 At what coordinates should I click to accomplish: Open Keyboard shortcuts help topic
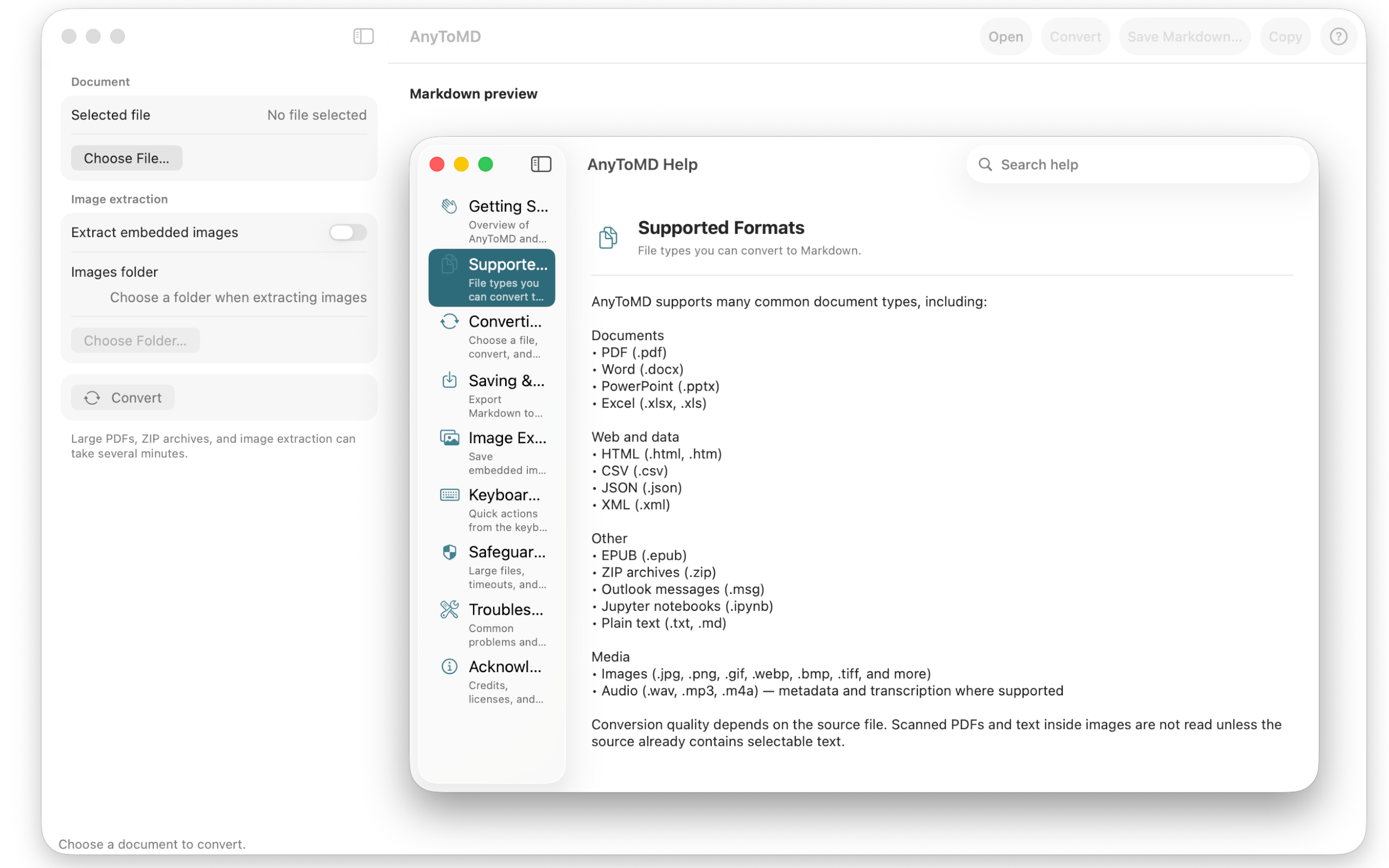pyautogui.click(x=492, y=510)
